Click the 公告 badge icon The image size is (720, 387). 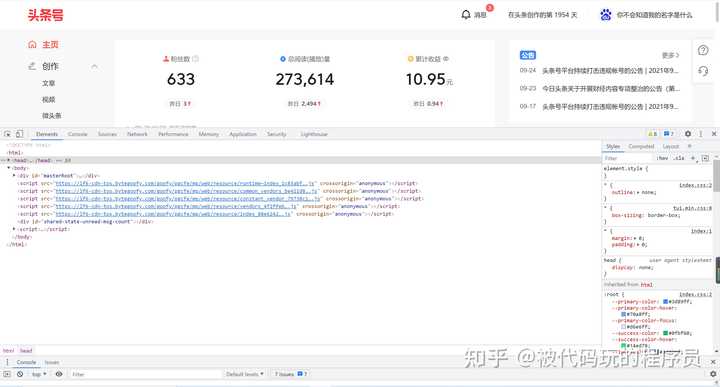(x=528, y=55)
